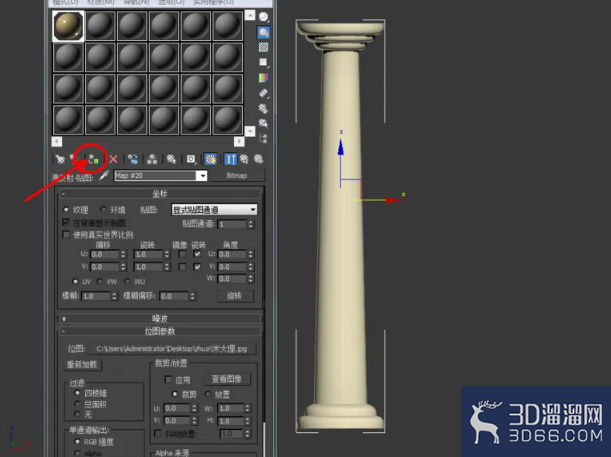Enable the 应用 crop checkbox
The width and height of the screenshot is (611, 457).
(169, 379)
